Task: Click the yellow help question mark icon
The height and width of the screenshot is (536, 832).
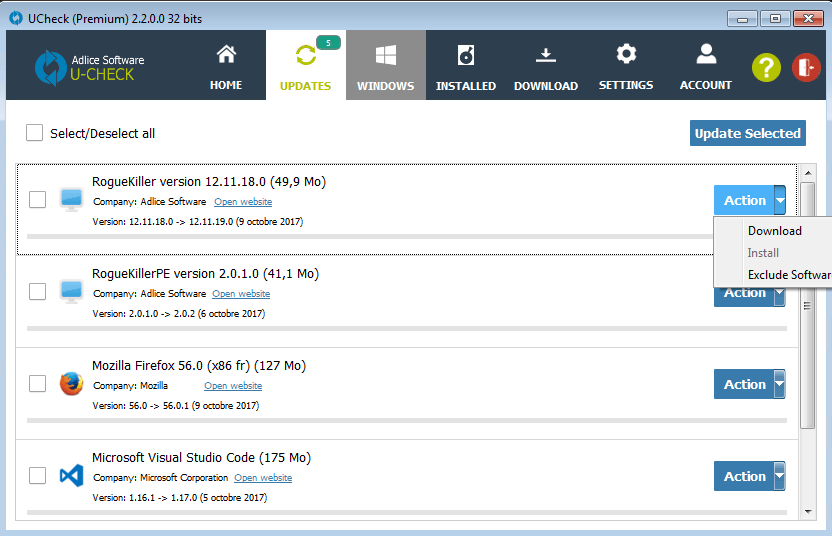Action: coord(766,67)
